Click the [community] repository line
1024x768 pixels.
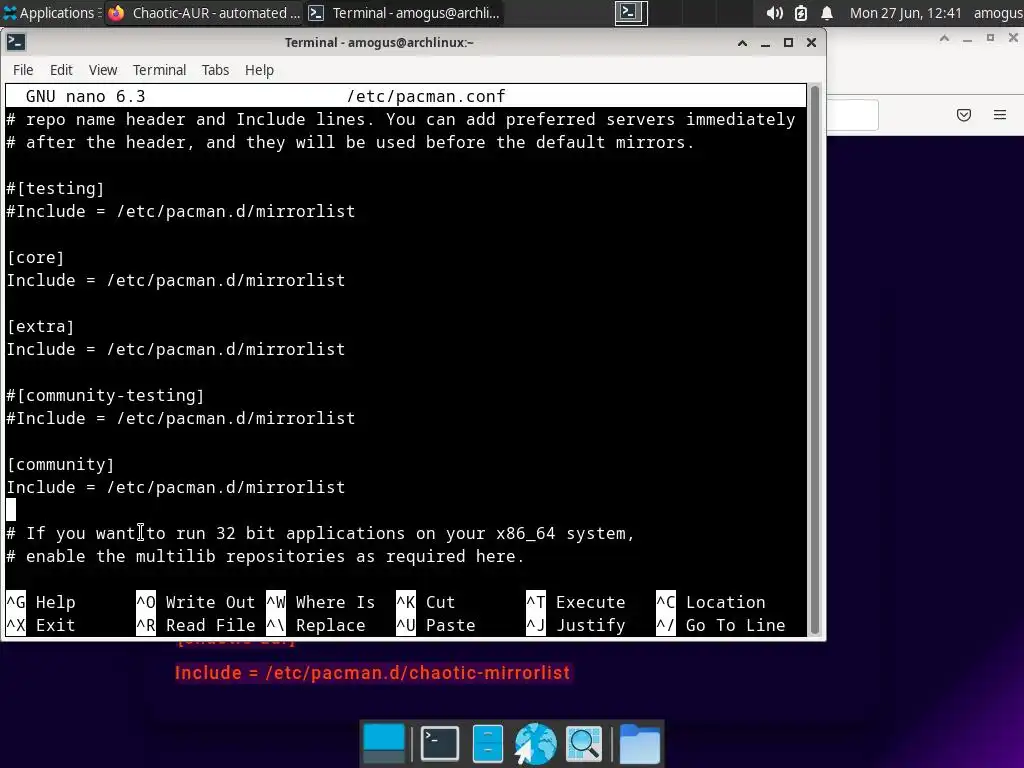(60, 464)
